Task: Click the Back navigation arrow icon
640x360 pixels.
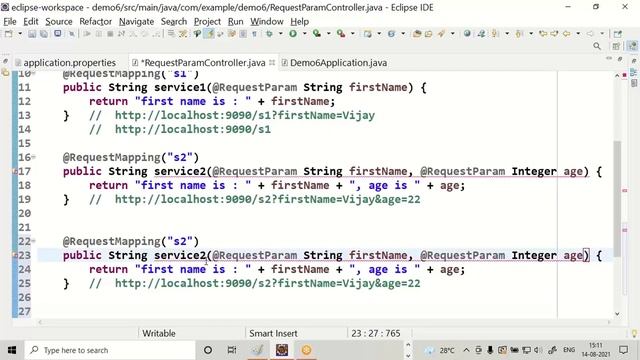Action: tap(567, 34)
